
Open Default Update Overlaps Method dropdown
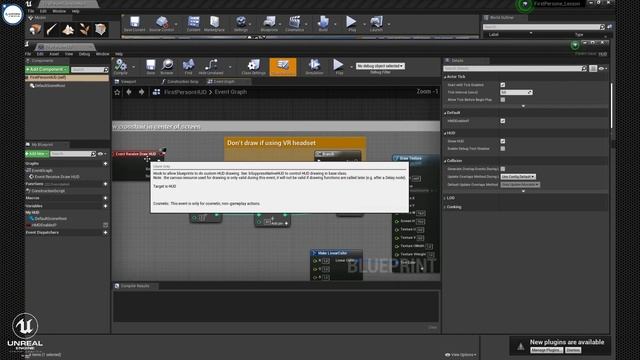(520, 184)
